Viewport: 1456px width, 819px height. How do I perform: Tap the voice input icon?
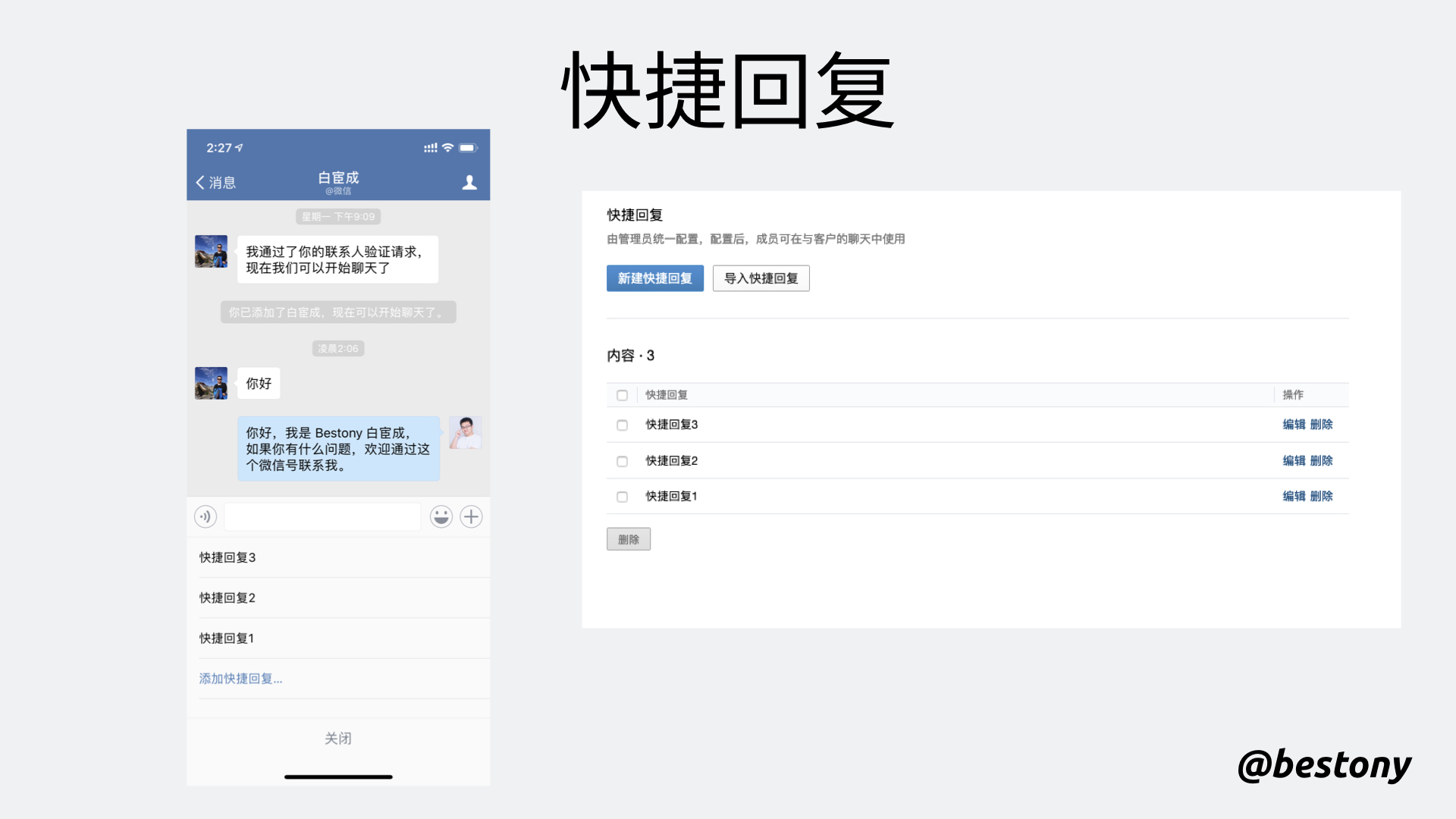click(x=206, y=516)
